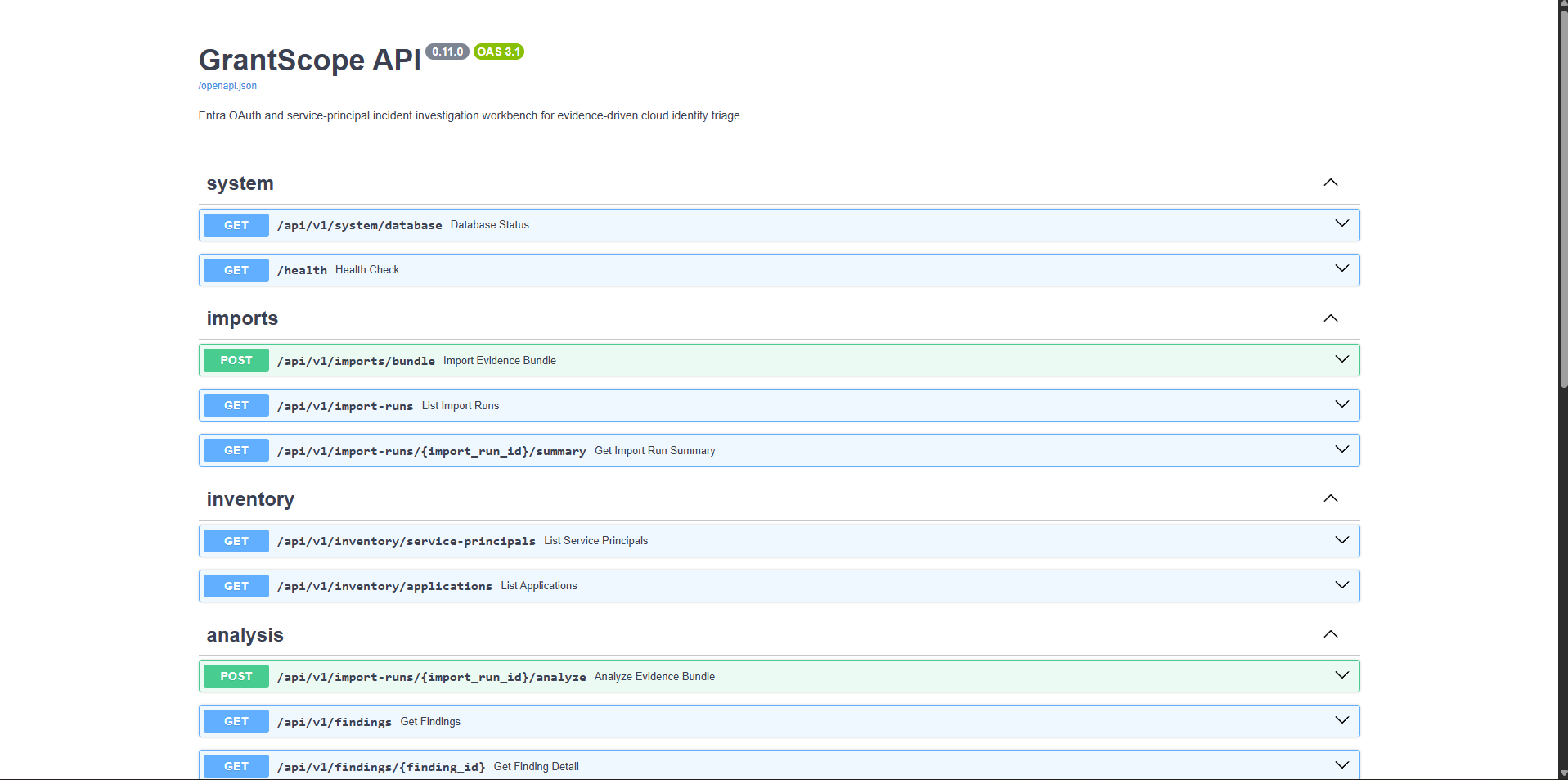Expand List Applications endpoint arrow

pos(1342,585)
